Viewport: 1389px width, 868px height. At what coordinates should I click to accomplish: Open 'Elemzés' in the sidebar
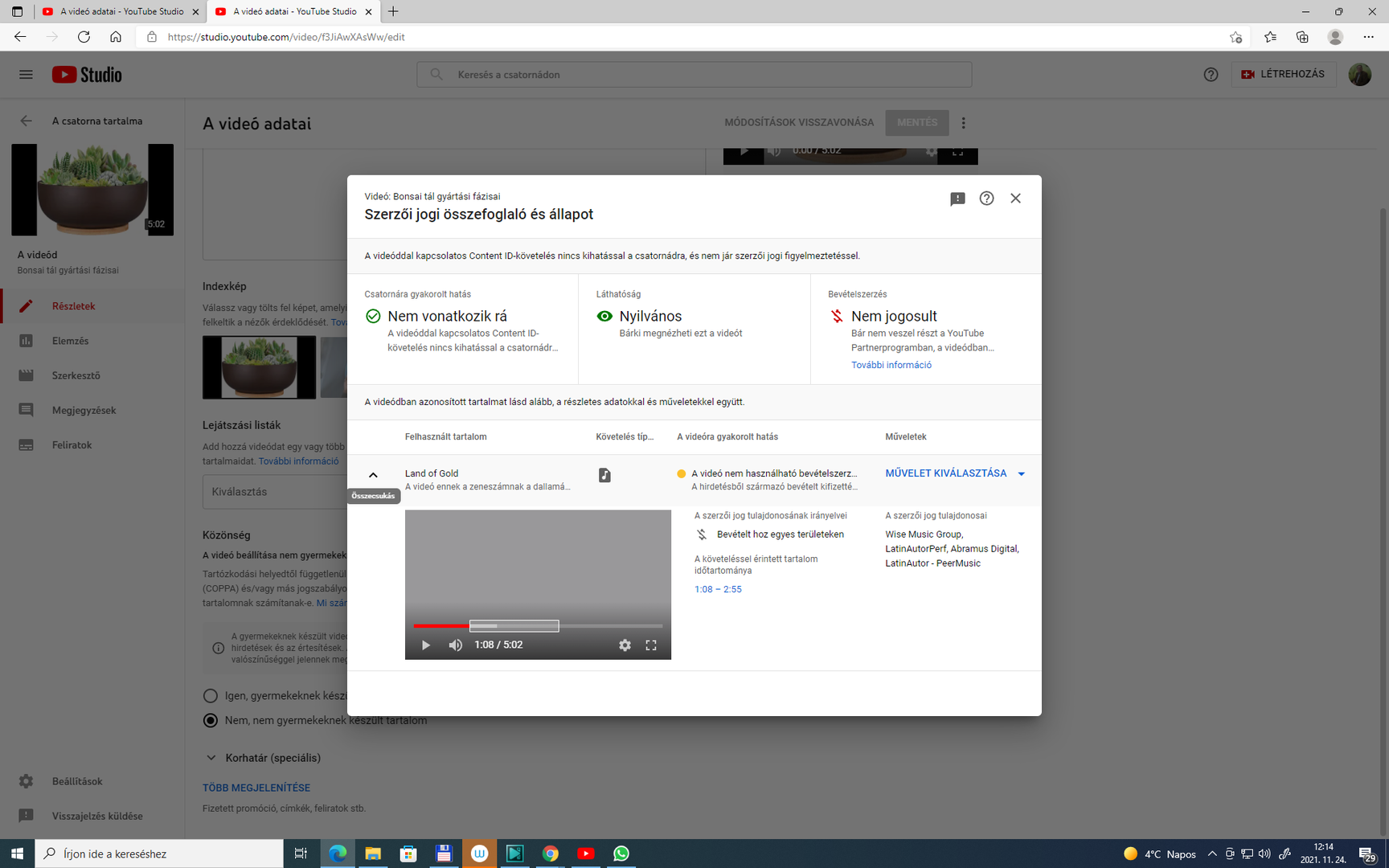(70, 341)
